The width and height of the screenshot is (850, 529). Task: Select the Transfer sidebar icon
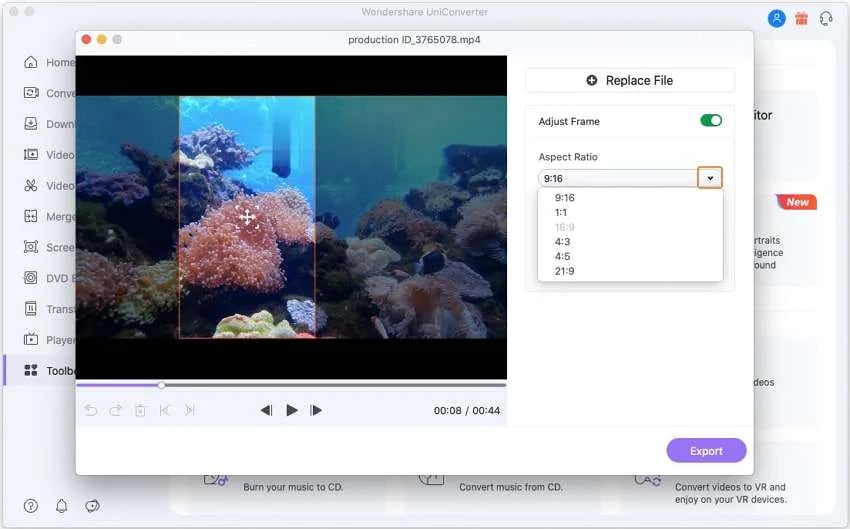pyautogui.click(x=31, y=309)
